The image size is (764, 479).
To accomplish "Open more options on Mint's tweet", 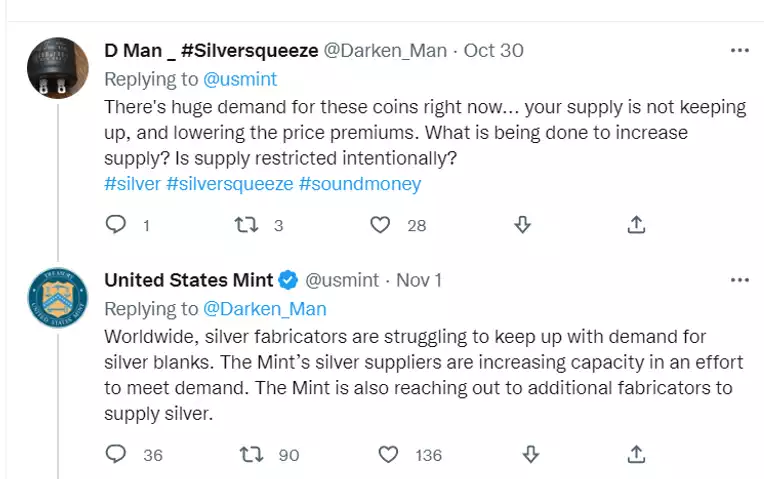I will 740,280.
